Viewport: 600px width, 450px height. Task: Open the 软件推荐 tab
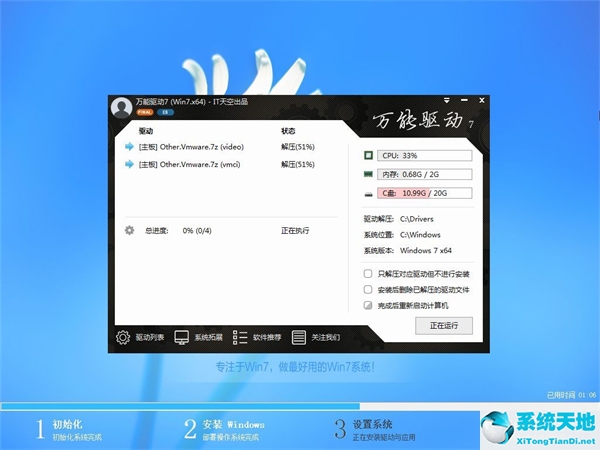(x=267, y=337)
